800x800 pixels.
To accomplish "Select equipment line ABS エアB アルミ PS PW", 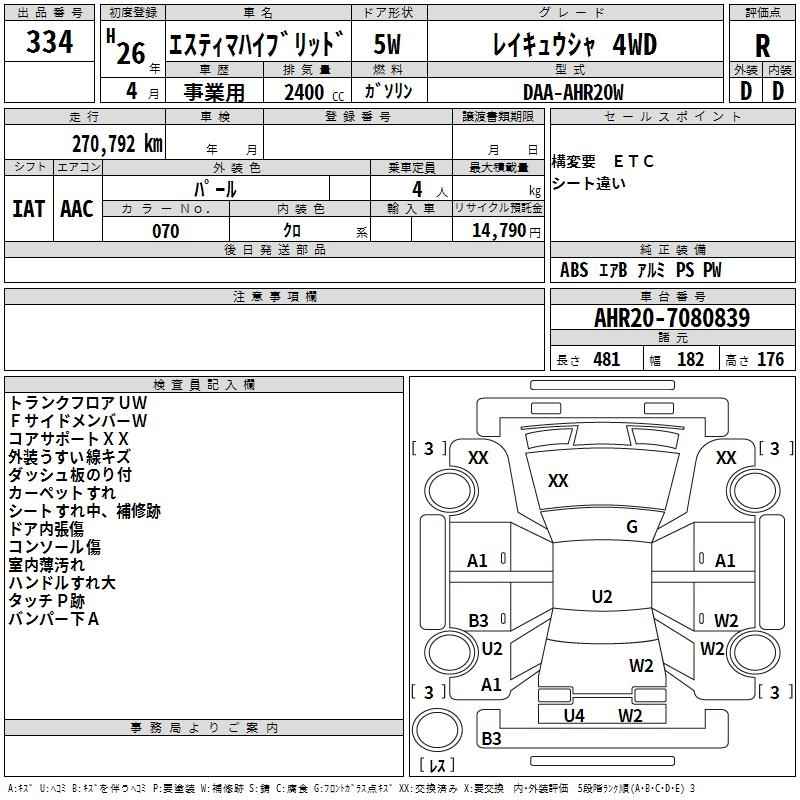I will coord(641,270).
